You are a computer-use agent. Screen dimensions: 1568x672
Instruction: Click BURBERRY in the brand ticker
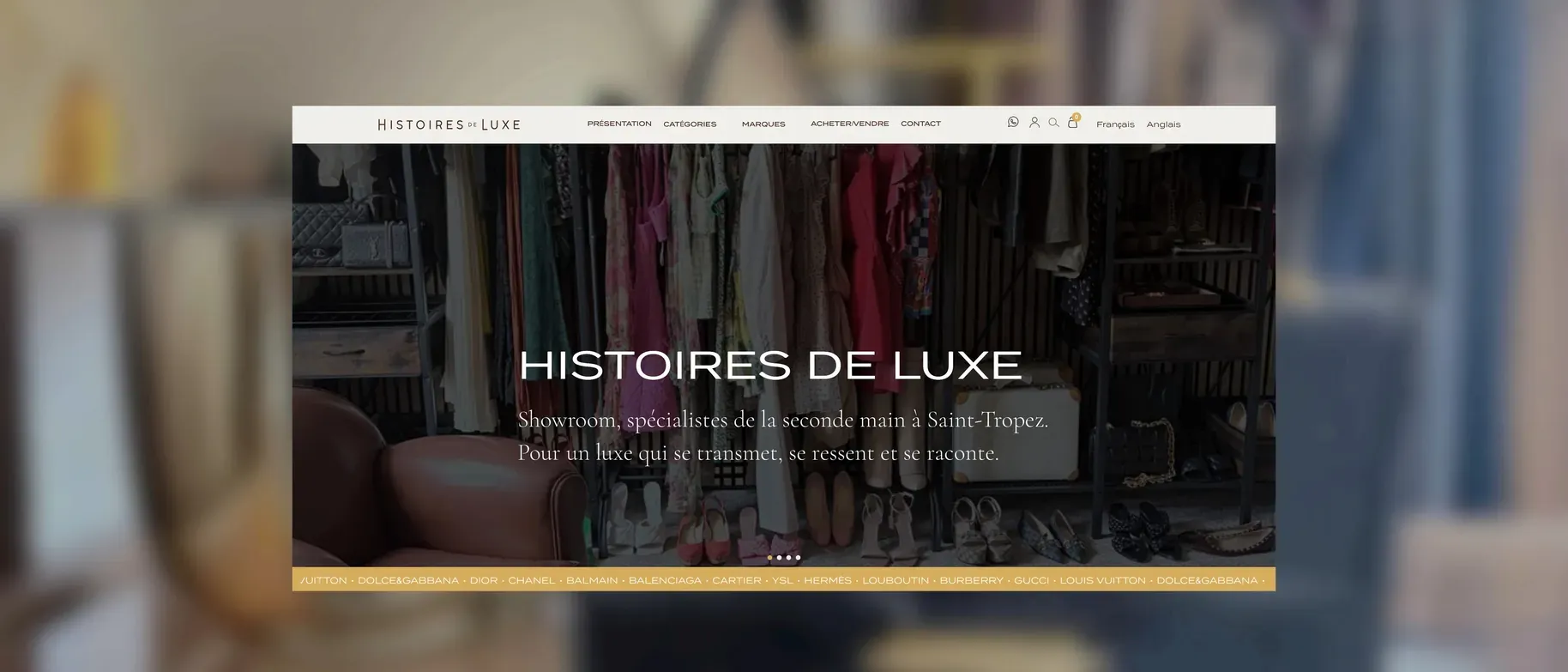click(971, 580)
